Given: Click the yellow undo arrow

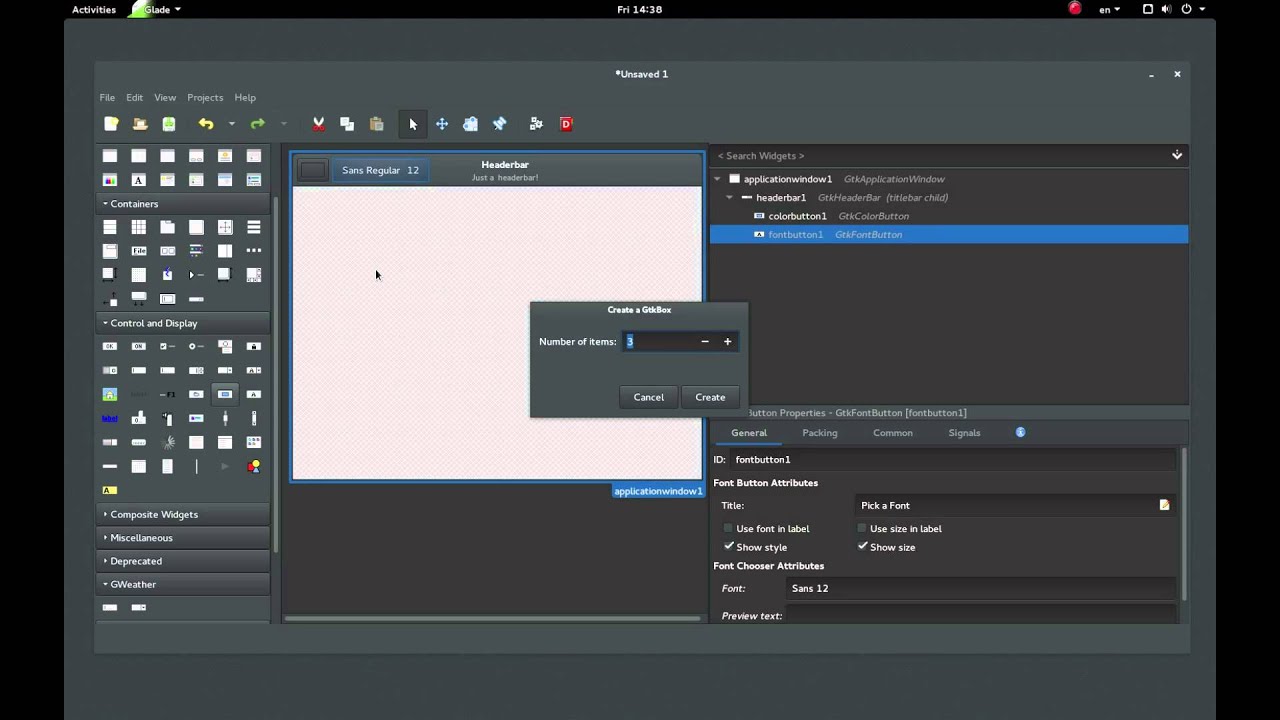Looking at the screenshot, I should (x=206, y=124).
